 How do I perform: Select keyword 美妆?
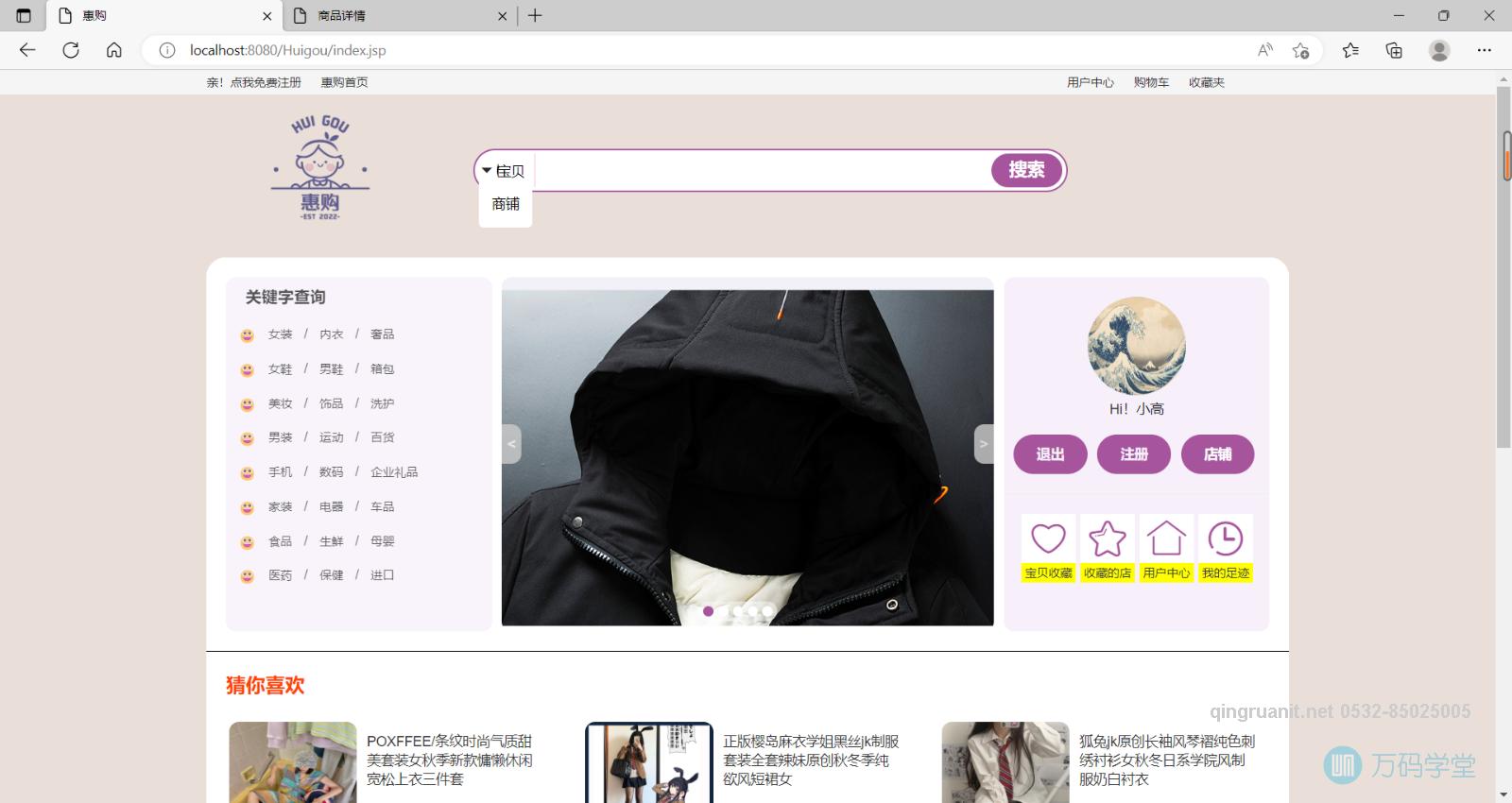tap(280, 403)
